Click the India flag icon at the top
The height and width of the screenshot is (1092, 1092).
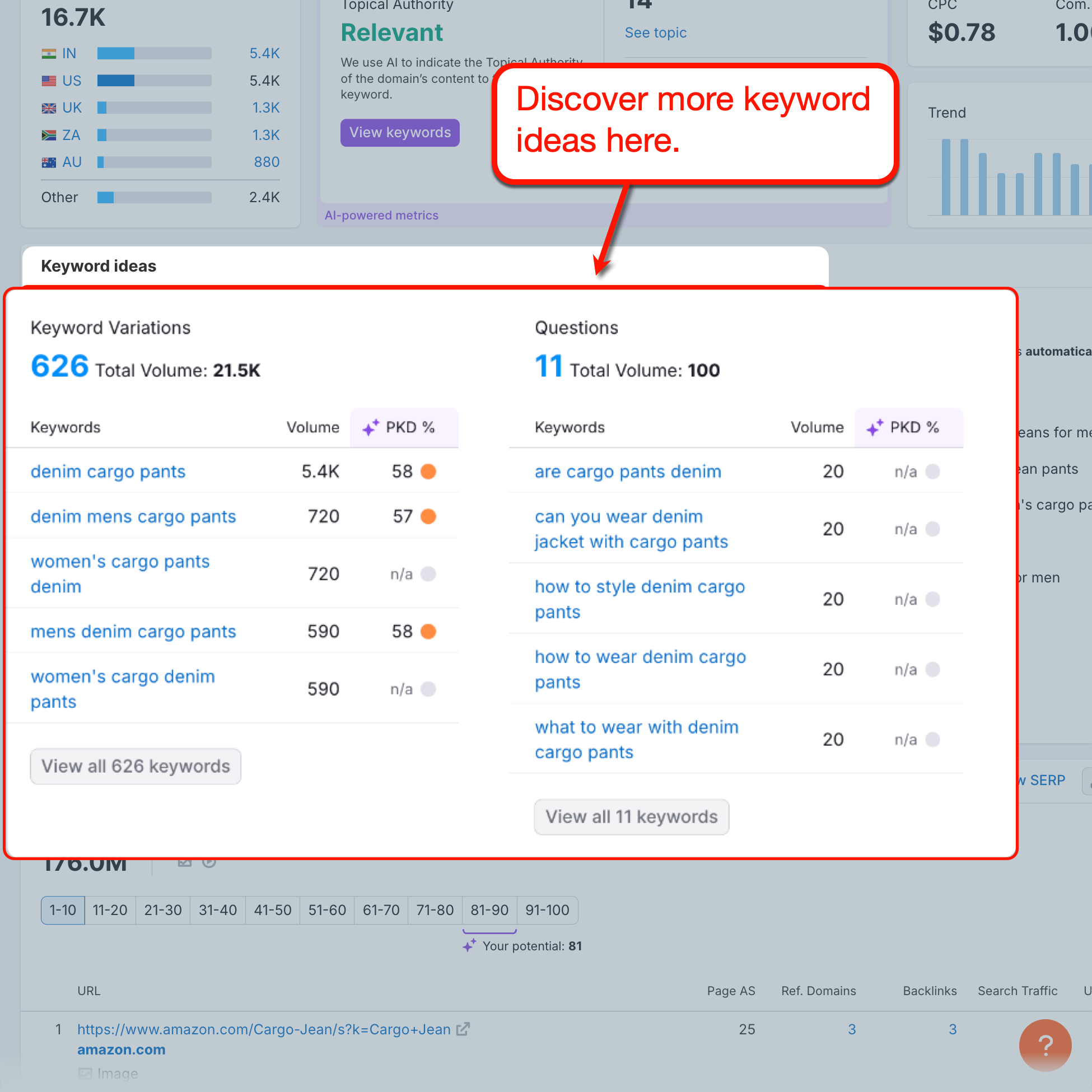click(x=49, y=53)
